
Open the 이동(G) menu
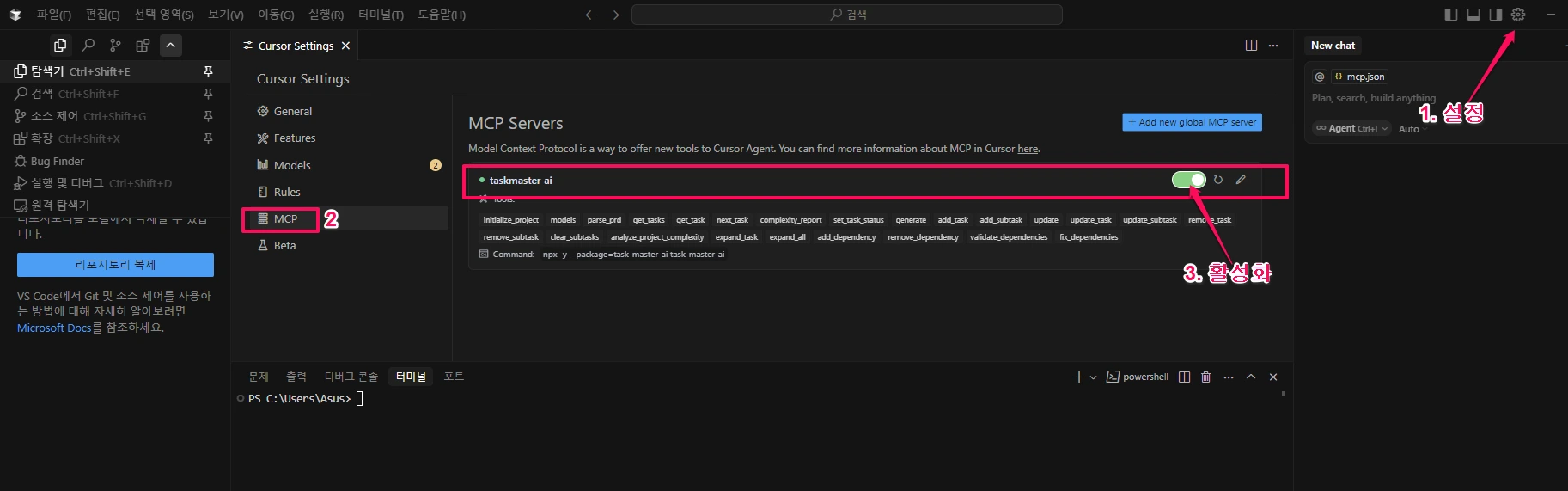coord(276,15)
